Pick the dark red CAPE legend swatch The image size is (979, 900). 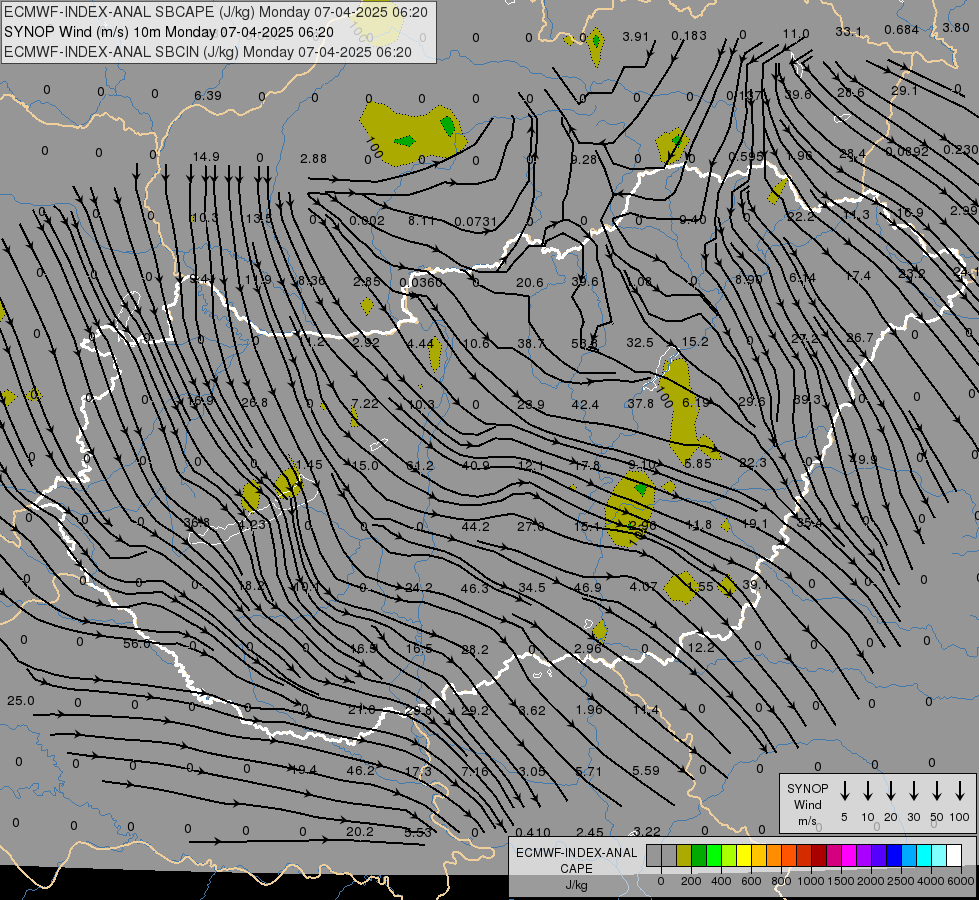(x=819, y=855)
